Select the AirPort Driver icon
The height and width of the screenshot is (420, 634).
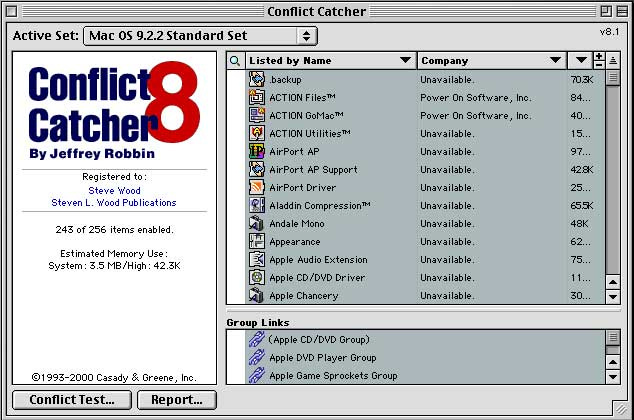(x=256, y=187)
